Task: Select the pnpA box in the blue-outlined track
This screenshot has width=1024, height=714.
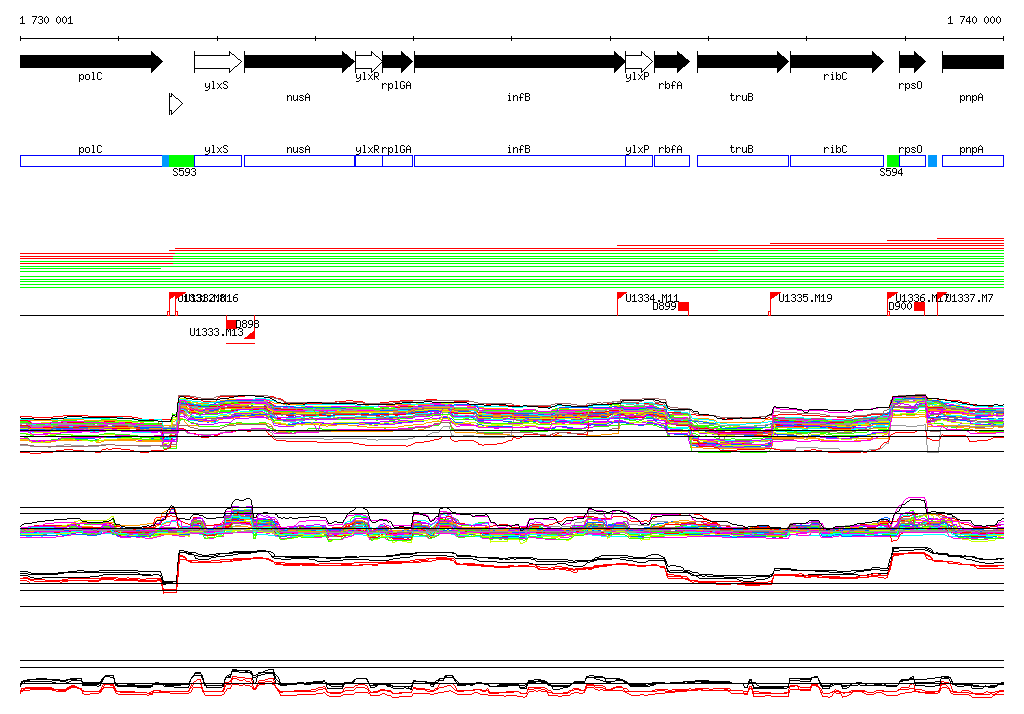Action: click(973, 161)
